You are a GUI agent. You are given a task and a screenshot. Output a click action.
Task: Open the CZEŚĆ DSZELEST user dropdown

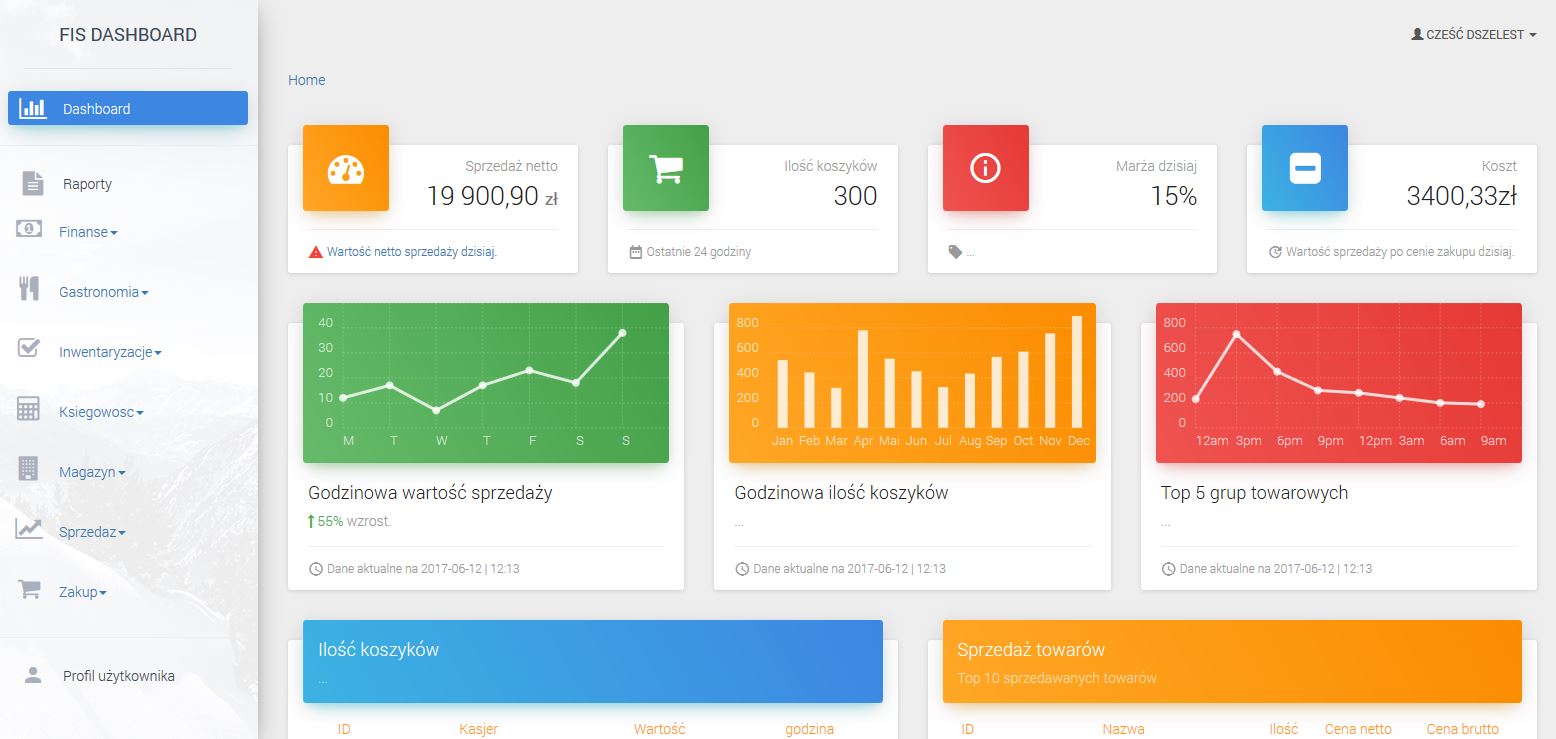tap(1473, 34)
